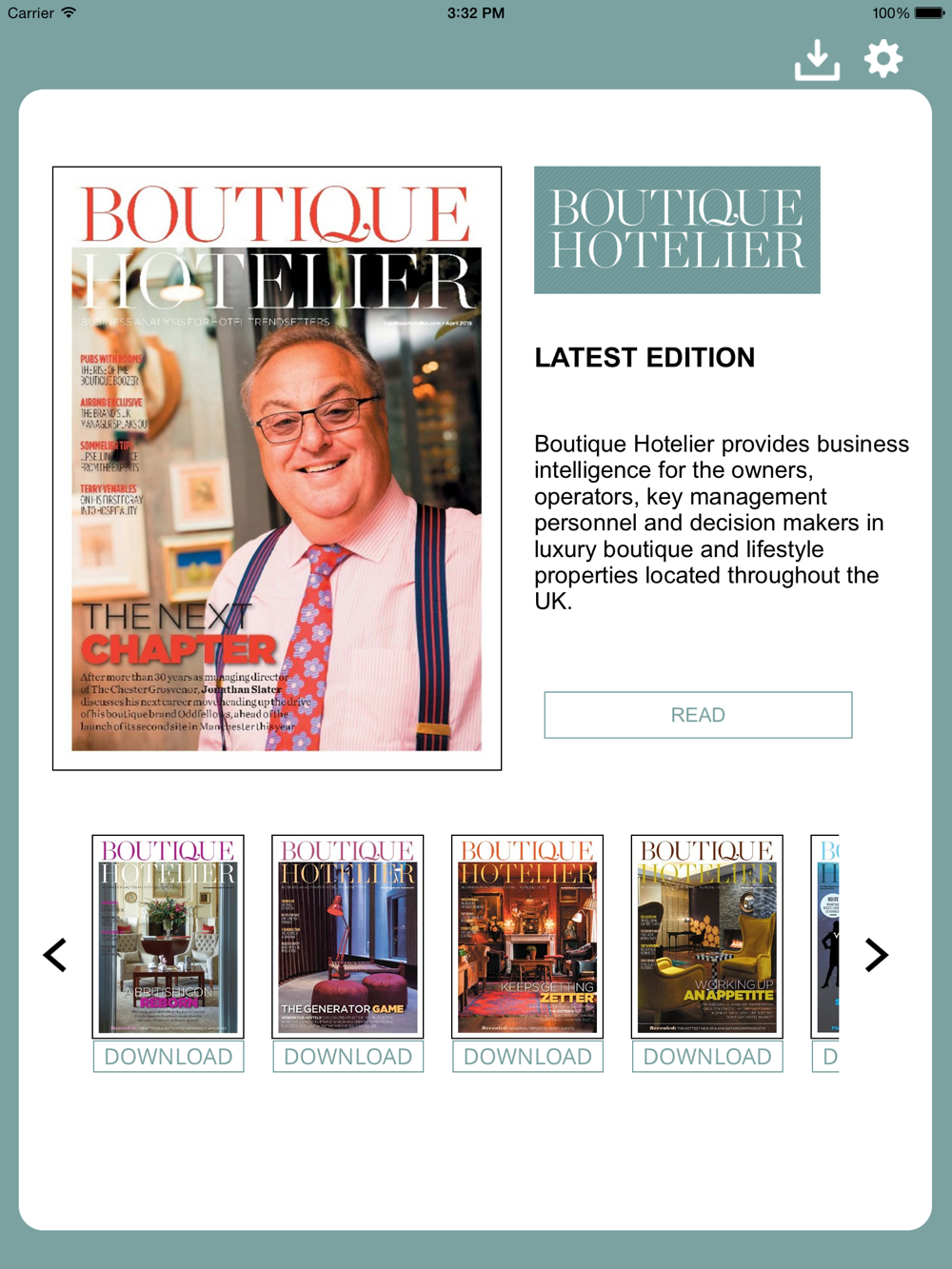The width and height of the screenshot is (952, 1269).
Task: Tap the READ button for latest edition
Action: [698, 715]
